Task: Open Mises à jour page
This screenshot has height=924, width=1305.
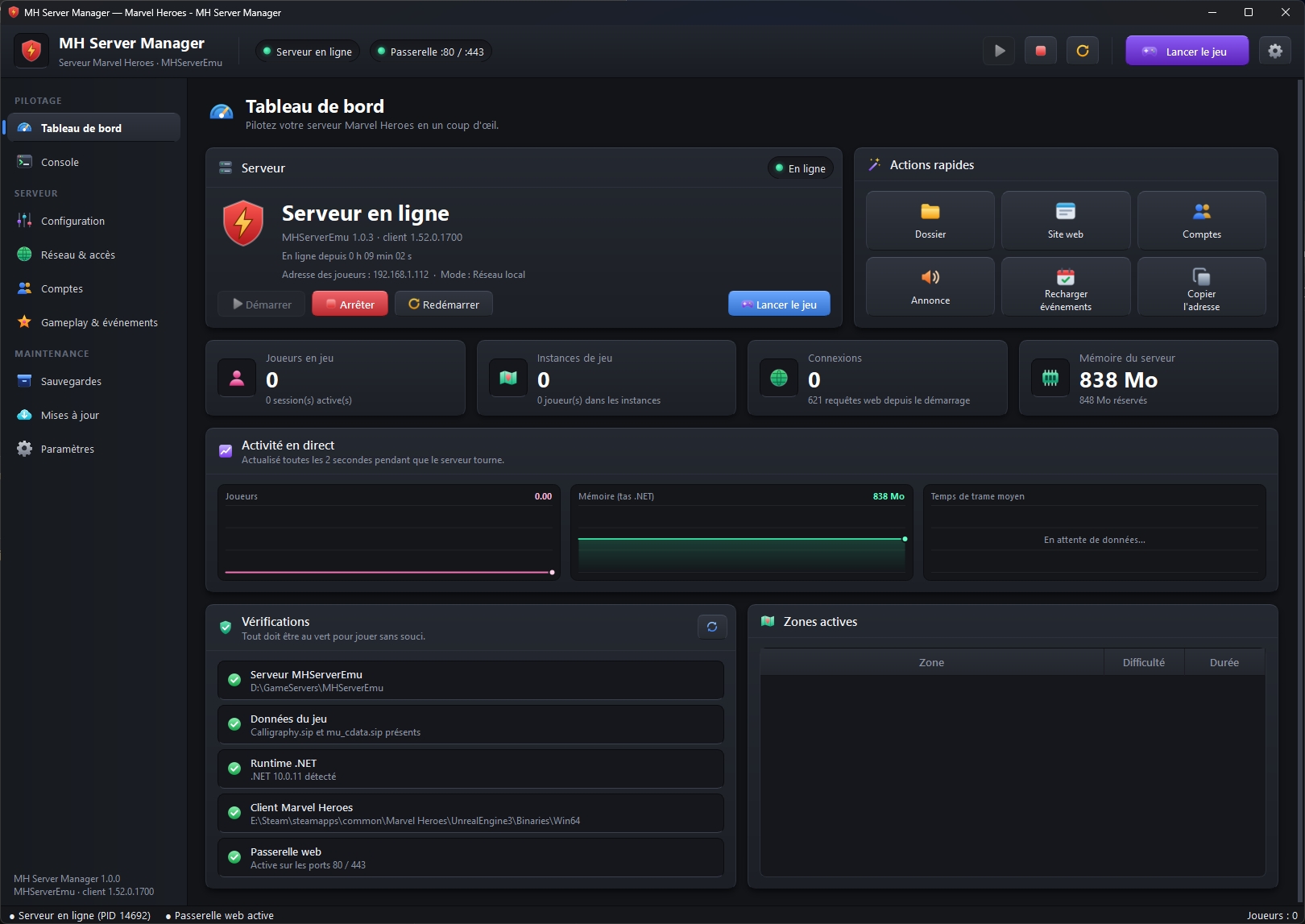Action: click(93, 415)
